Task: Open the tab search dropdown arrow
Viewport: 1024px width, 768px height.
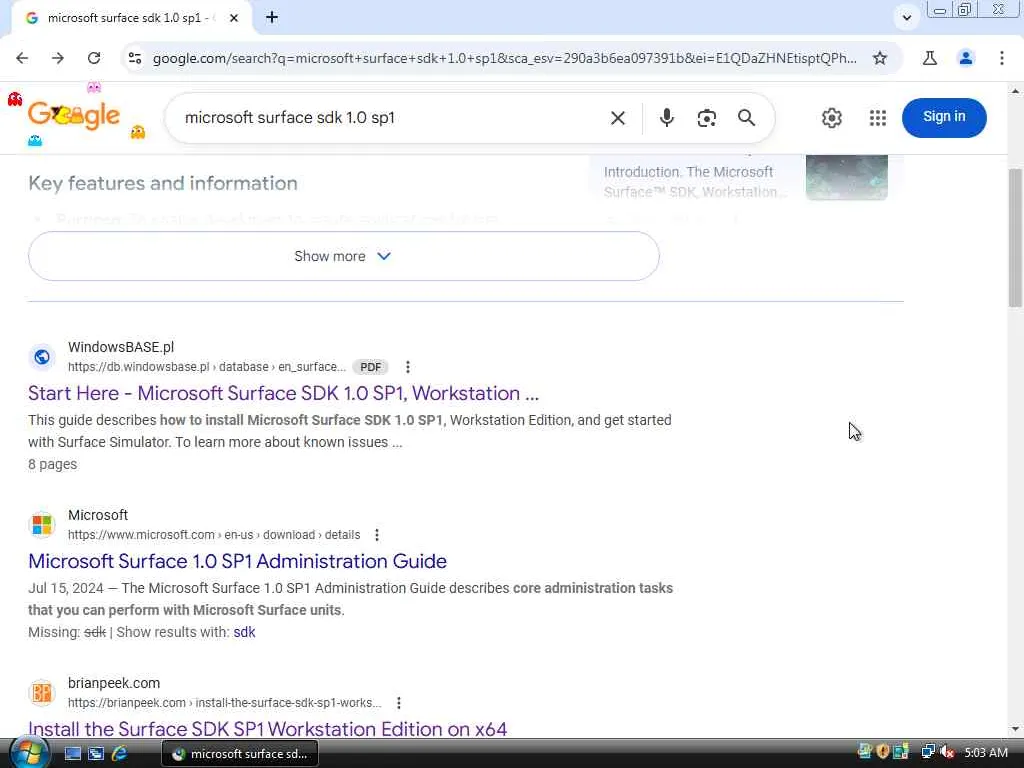Action: pyautogui.click(x=906, y=18)
